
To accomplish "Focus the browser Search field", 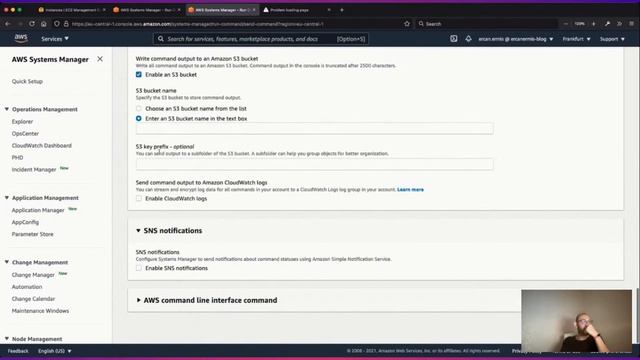I will 487,24.
